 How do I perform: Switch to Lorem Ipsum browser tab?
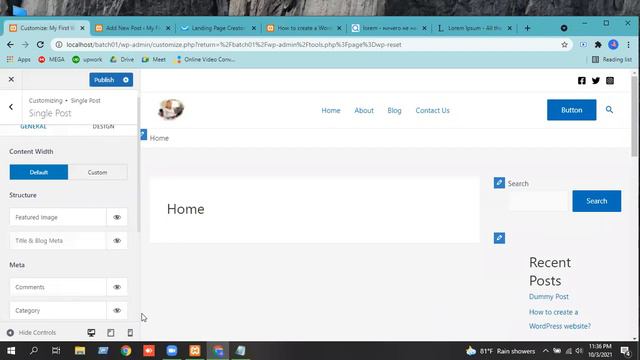pyautogui.click(x=475, y=28)
